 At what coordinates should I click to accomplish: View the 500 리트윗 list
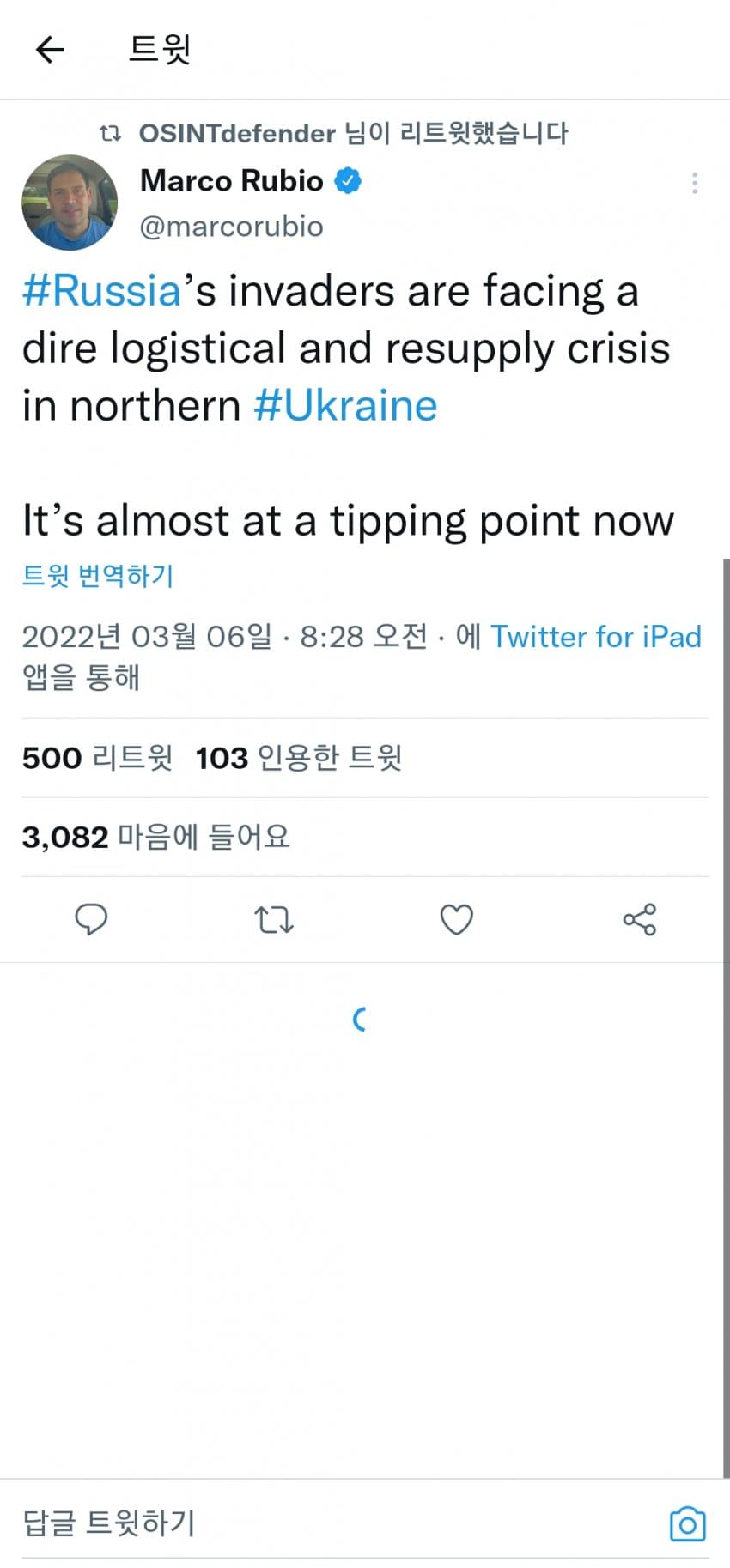[x=97, y=758]
